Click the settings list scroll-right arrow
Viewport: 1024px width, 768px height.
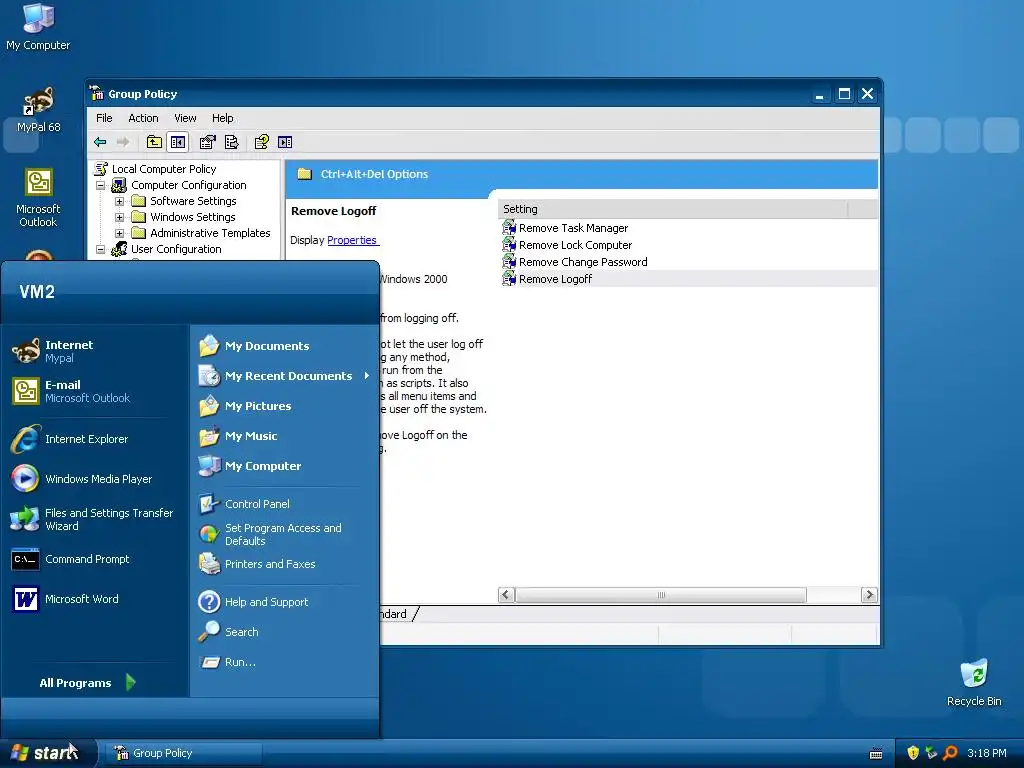869,595
